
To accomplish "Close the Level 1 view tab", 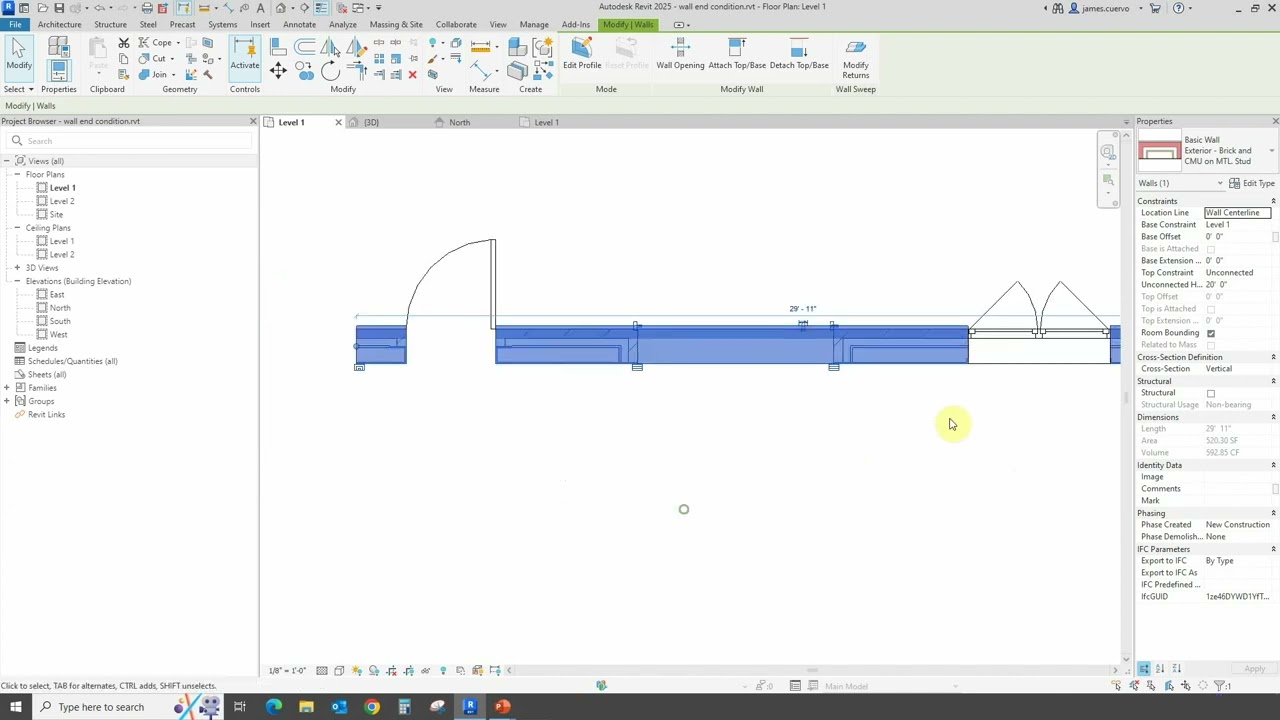I will 338,122.
